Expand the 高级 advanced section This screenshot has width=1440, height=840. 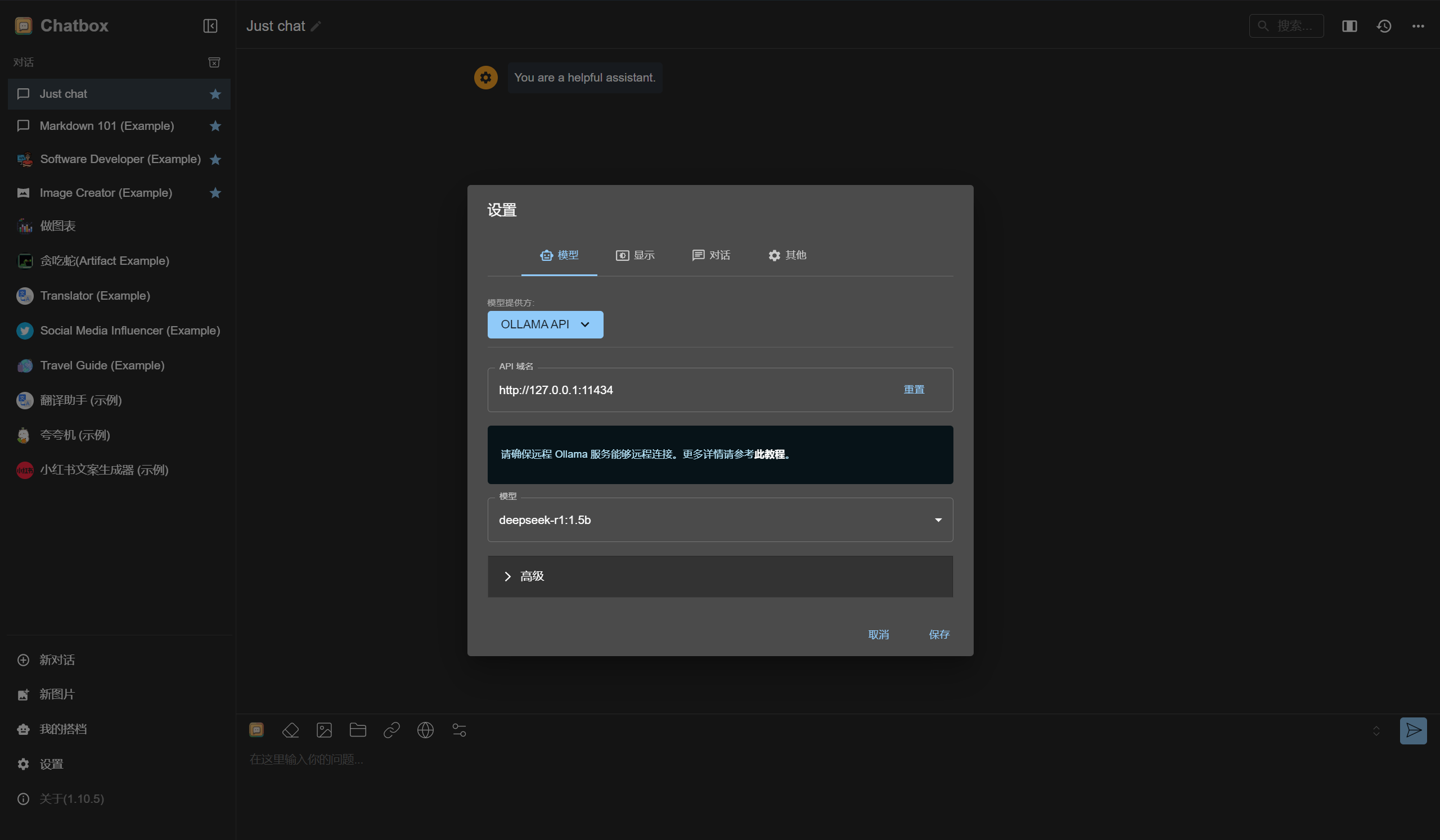coord(720,577)
